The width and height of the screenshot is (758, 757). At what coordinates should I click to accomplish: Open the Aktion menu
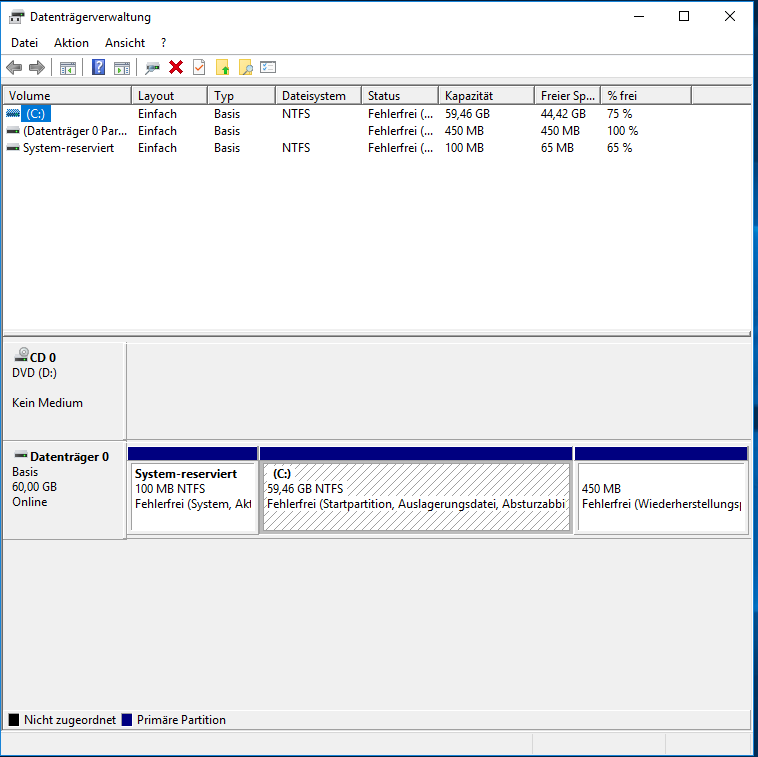click(71, 43)
